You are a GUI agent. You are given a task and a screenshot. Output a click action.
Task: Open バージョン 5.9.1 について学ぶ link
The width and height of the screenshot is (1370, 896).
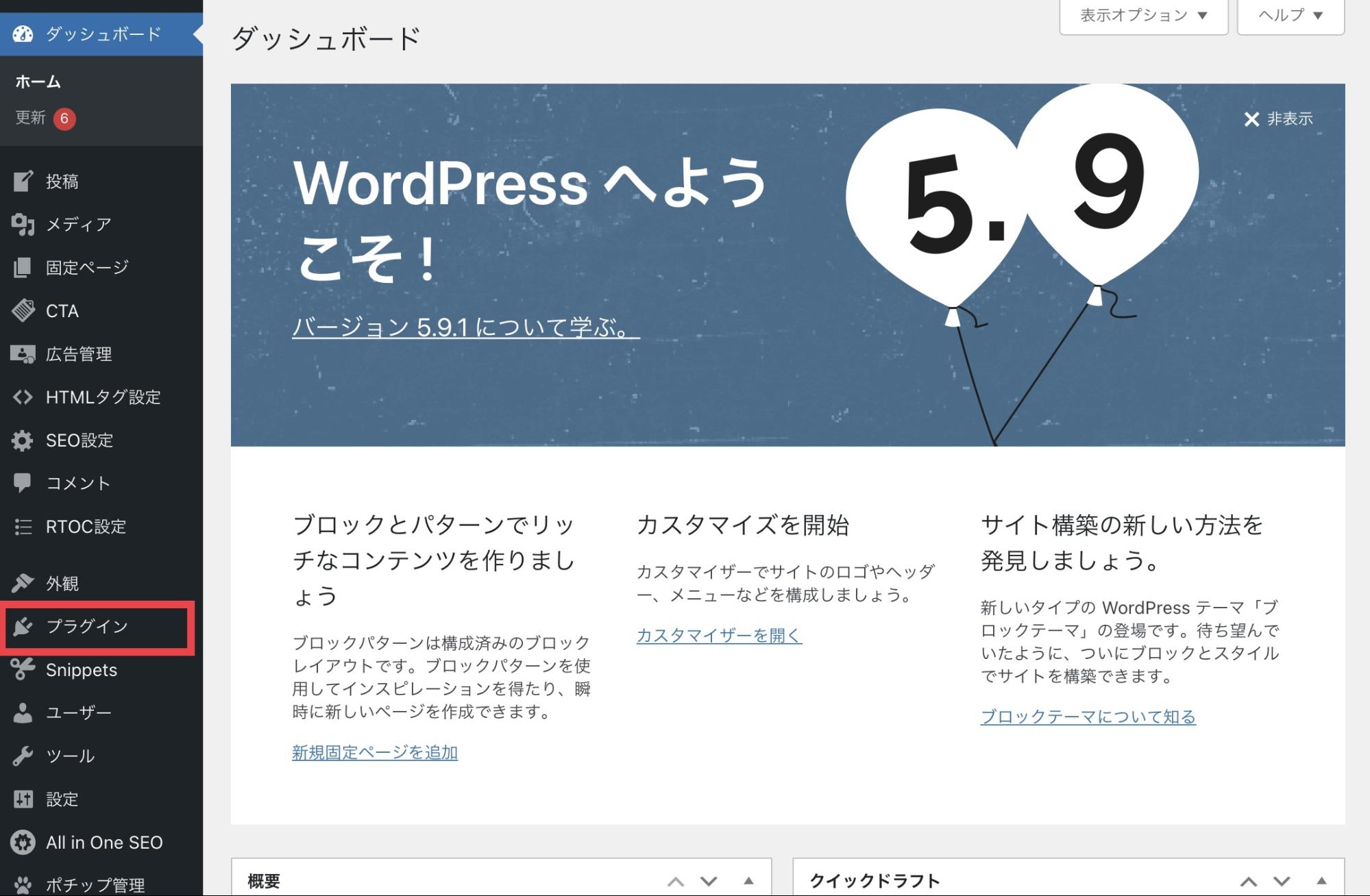click(x=465, y=327)
